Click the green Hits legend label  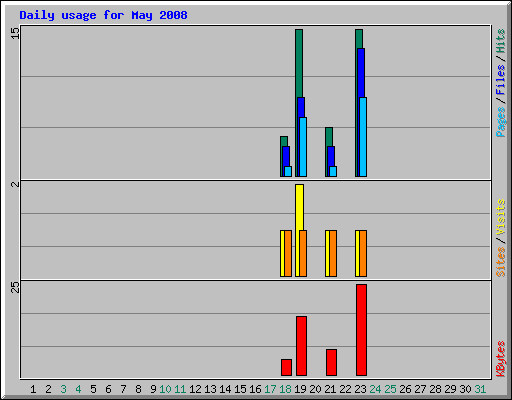pyautogui.click(x=500, y=41)
